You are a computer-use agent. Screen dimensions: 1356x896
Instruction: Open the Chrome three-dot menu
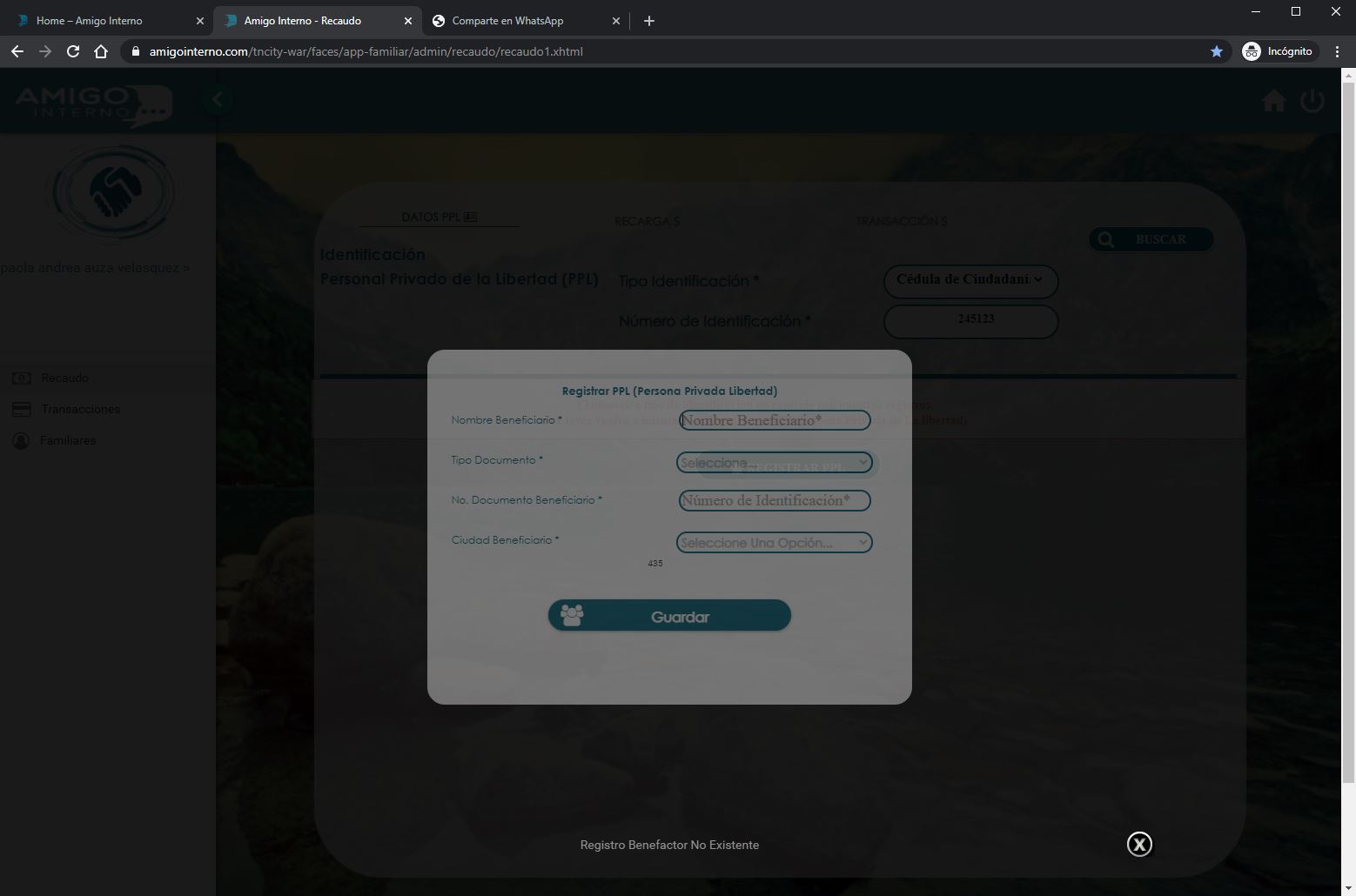pos(1337,51)
